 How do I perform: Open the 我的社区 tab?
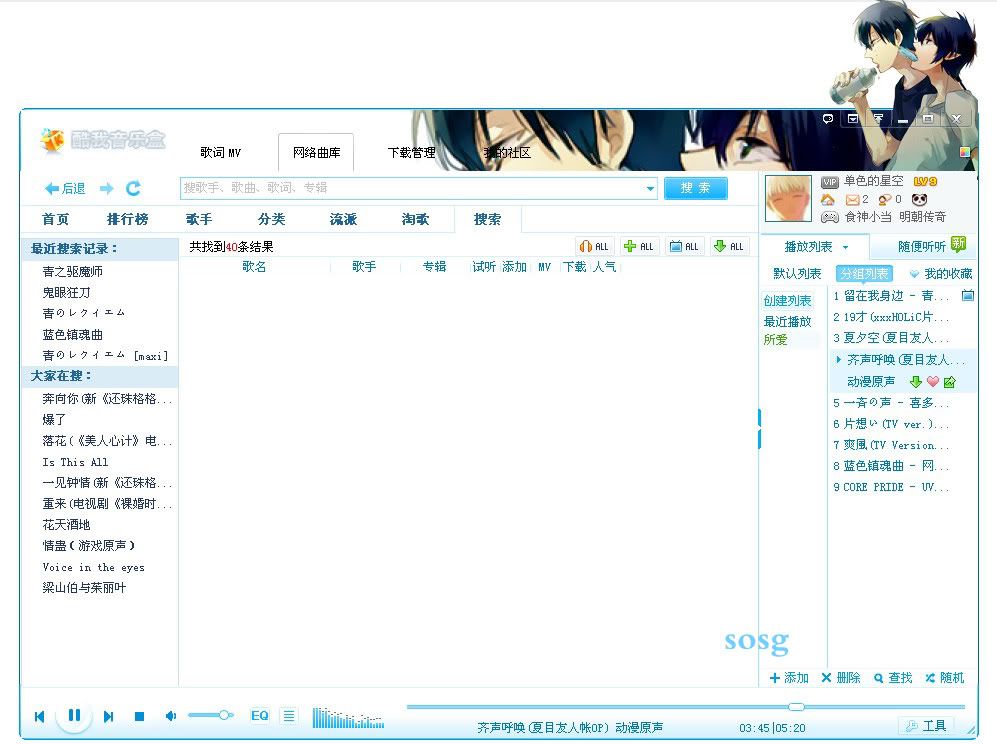tap(507, 153)
